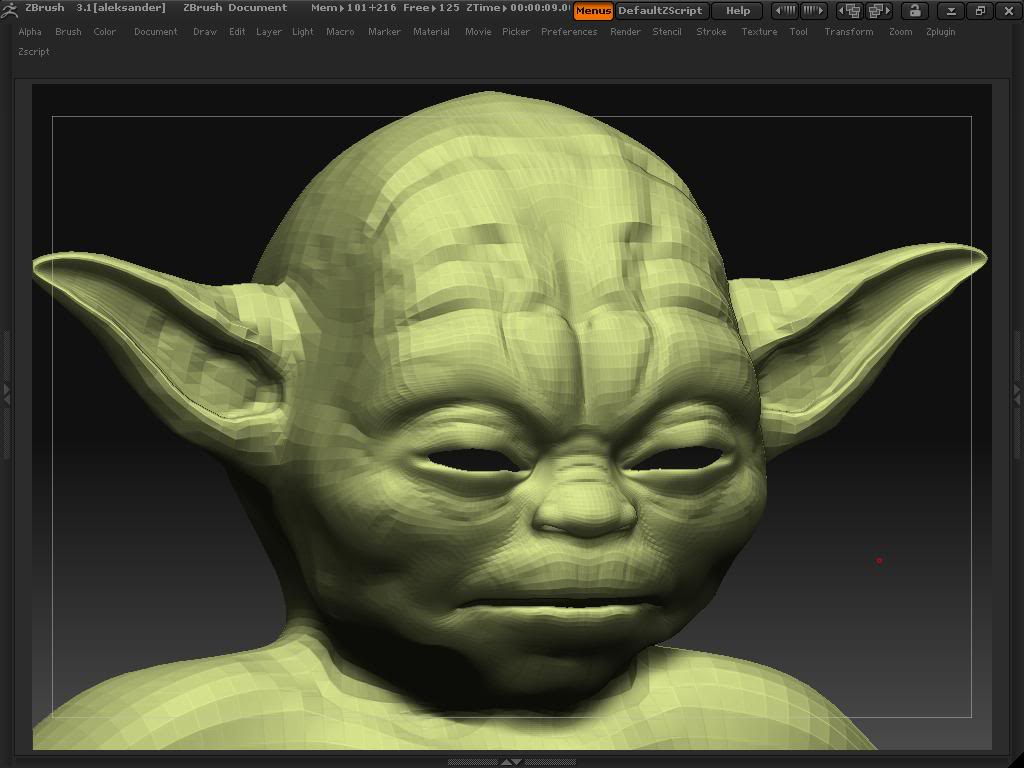
Task: Click the padlock icon in title bar
Action: tap(915, 10)
